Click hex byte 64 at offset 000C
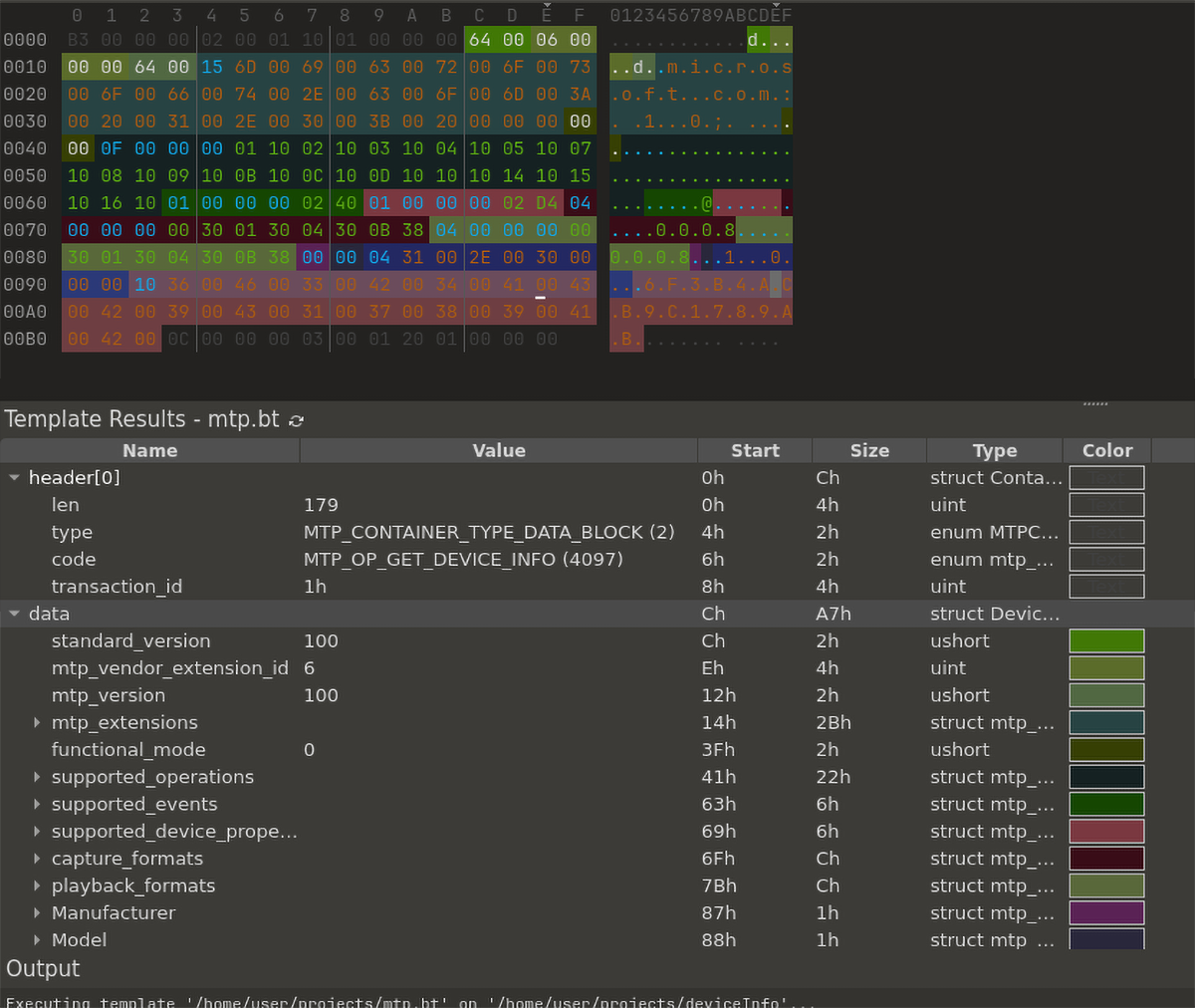 click(480, 40)
